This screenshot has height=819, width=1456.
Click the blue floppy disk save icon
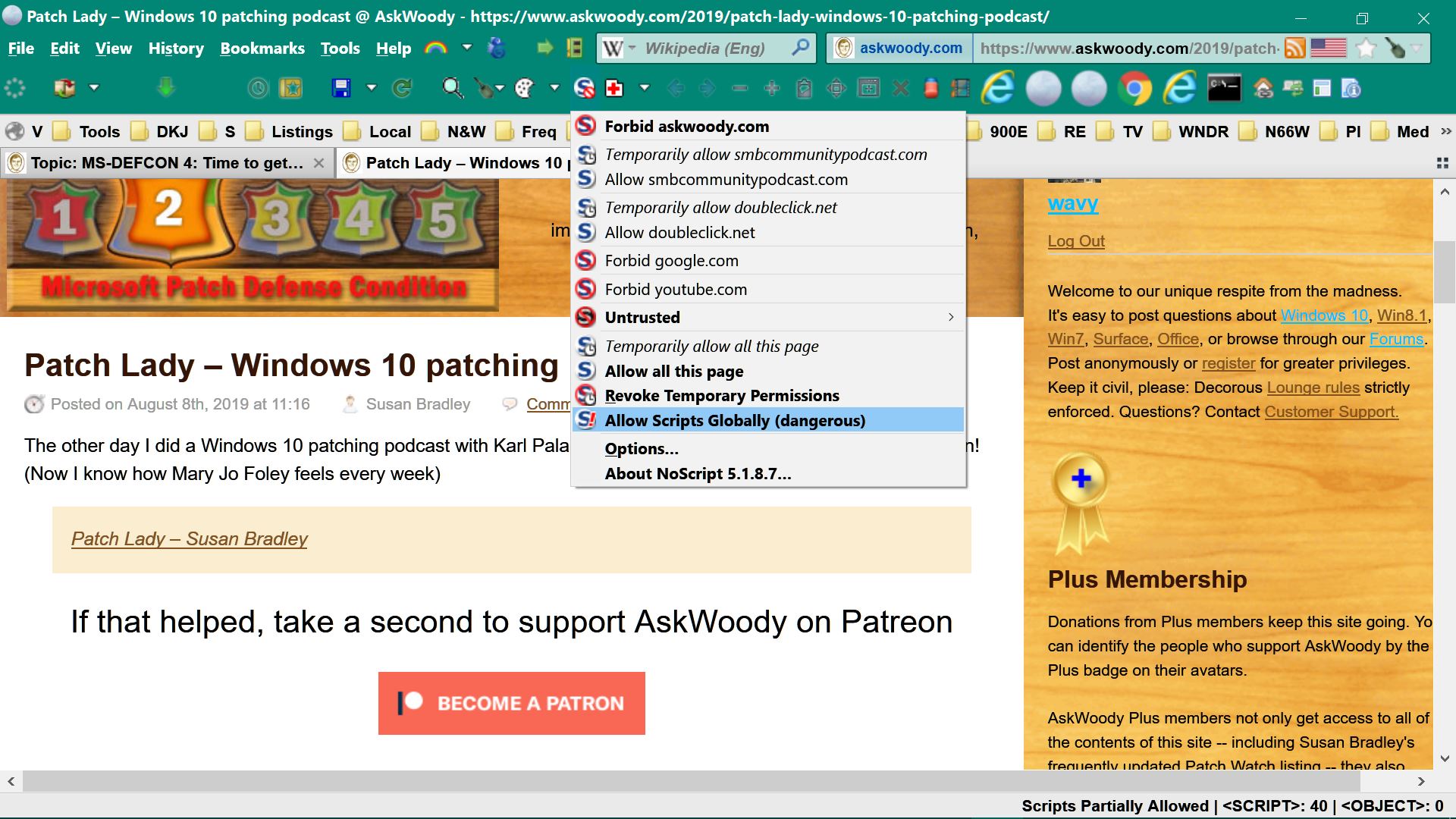[341, 89]
